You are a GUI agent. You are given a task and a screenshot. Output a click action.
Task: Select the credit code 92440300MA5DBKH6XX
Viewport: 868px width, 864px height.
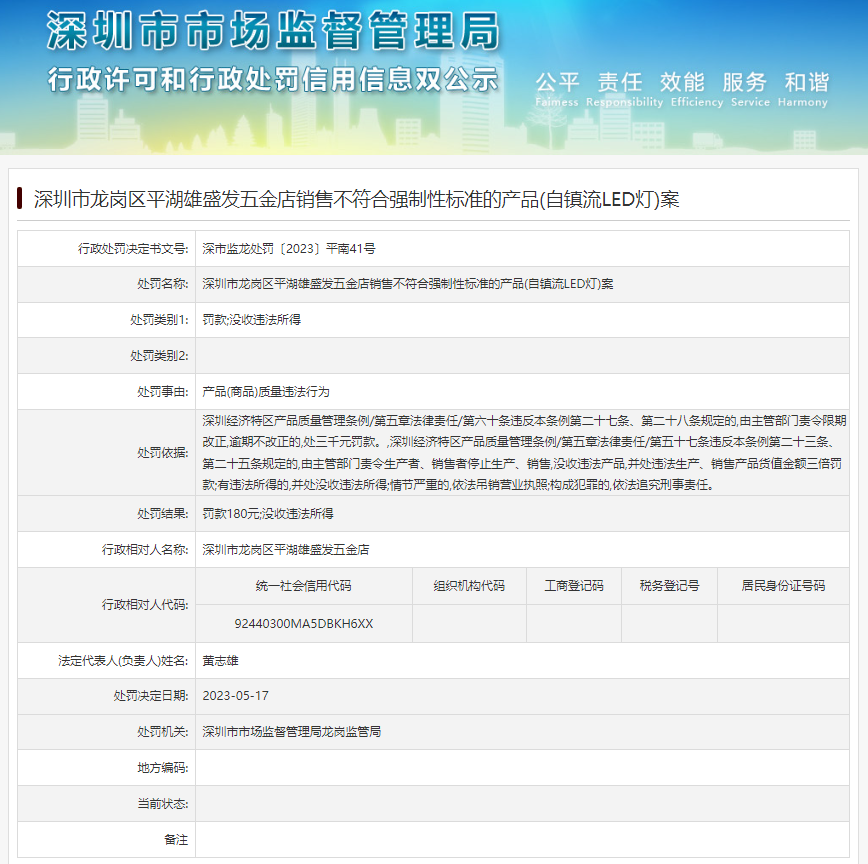(303, 623)
